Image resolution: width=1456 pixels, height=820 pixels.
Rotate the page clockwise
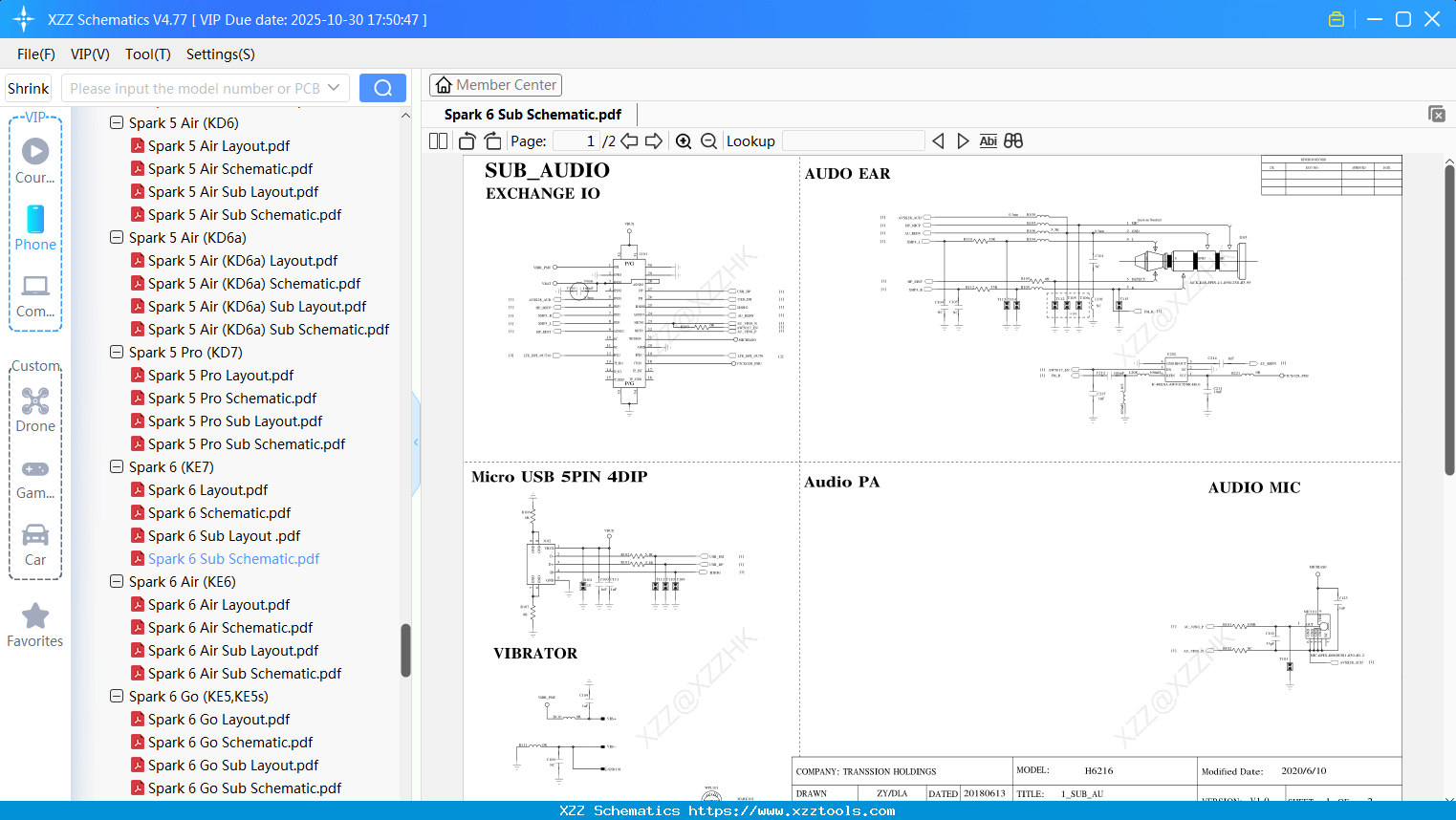click(x=491, y=140)
